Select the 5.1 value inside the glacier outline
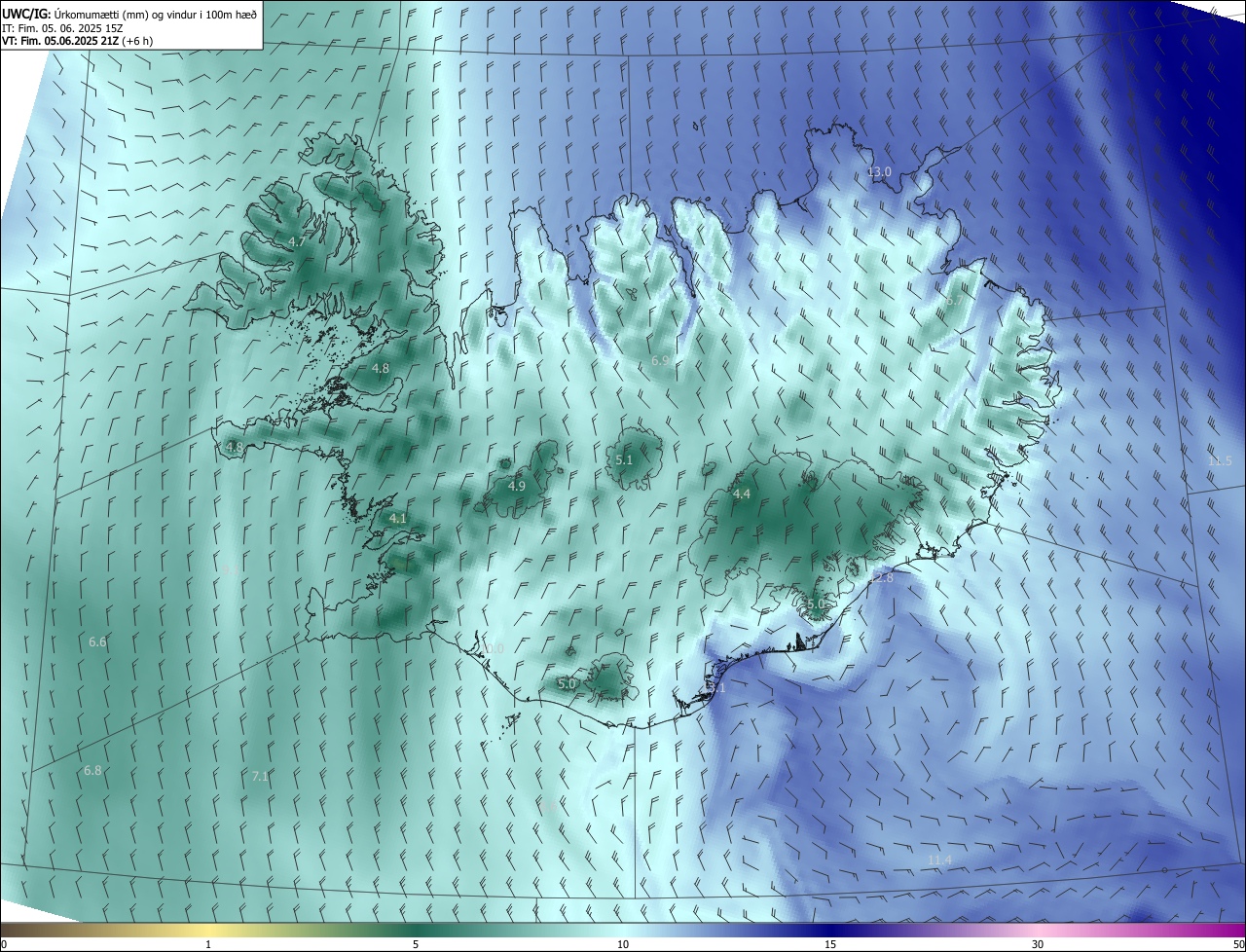 (624, 460)
